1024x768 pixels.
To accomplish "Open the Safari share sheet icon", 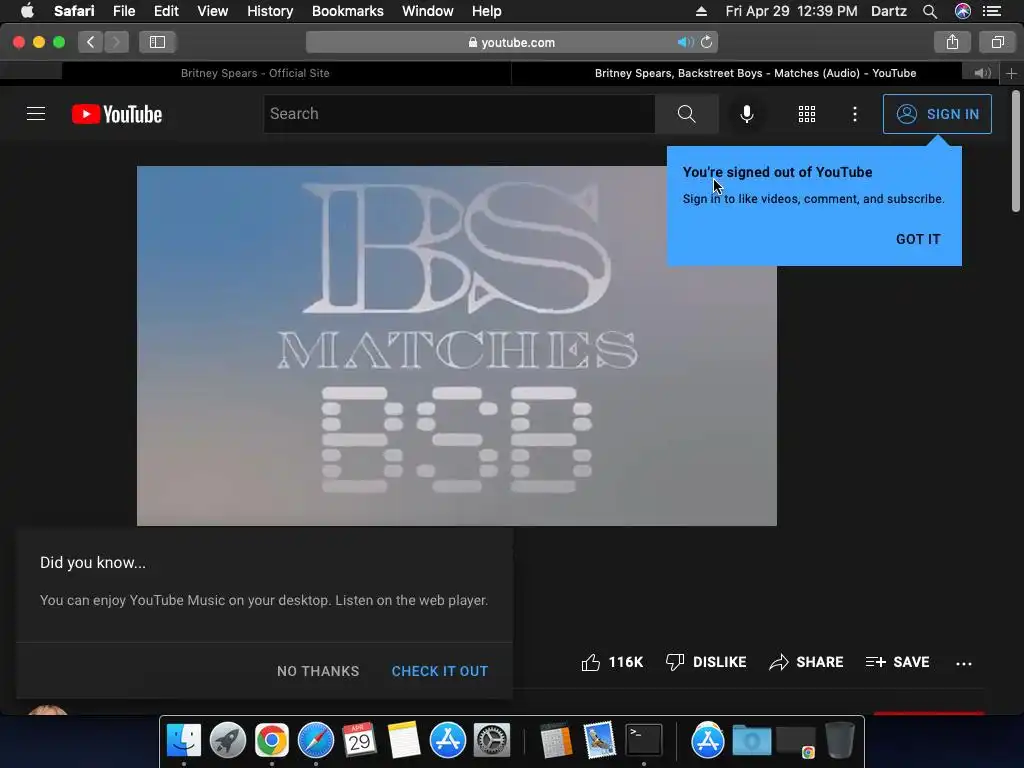I will [952, 42].
